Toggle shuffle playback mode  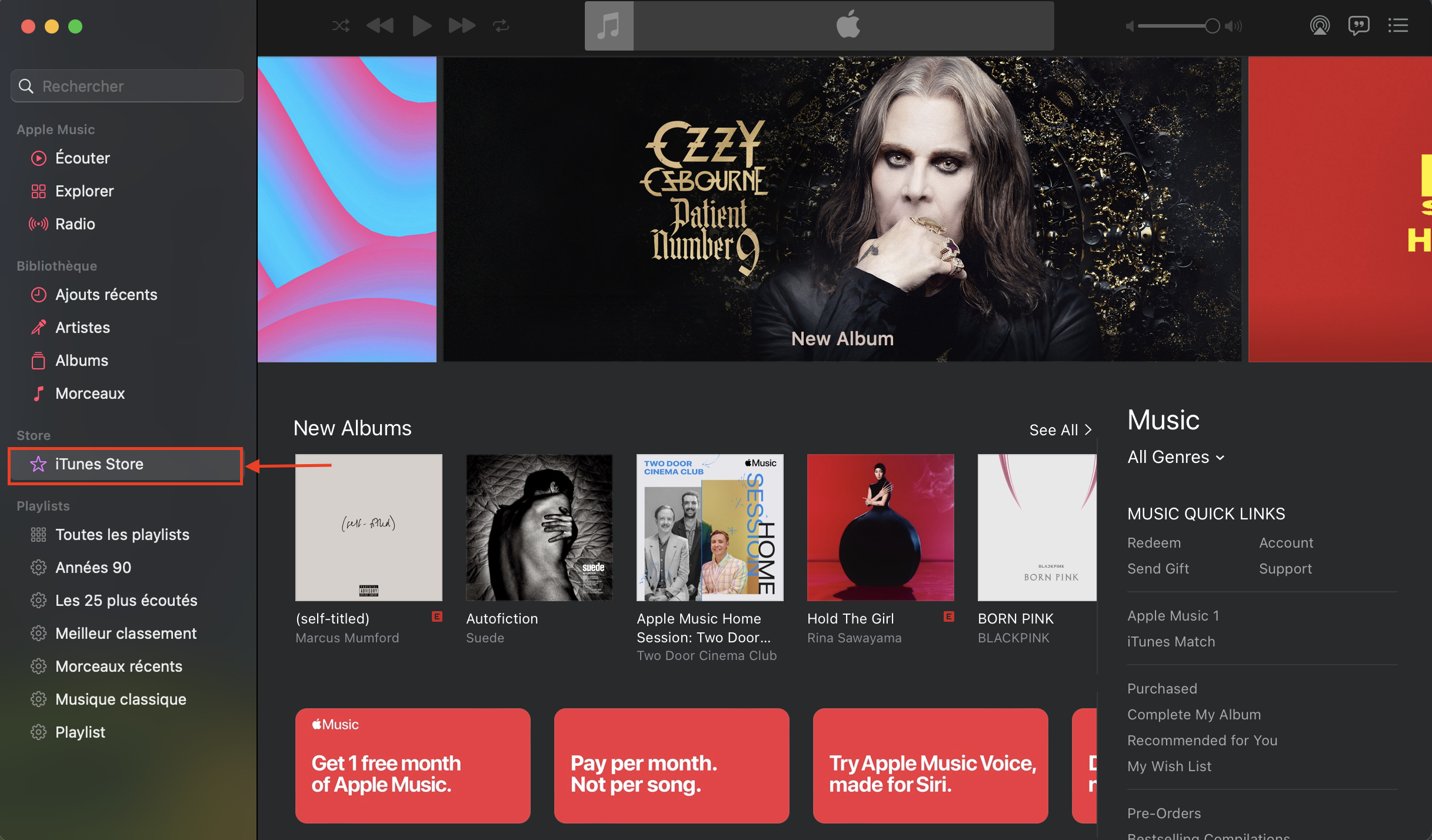click(341, 26)
